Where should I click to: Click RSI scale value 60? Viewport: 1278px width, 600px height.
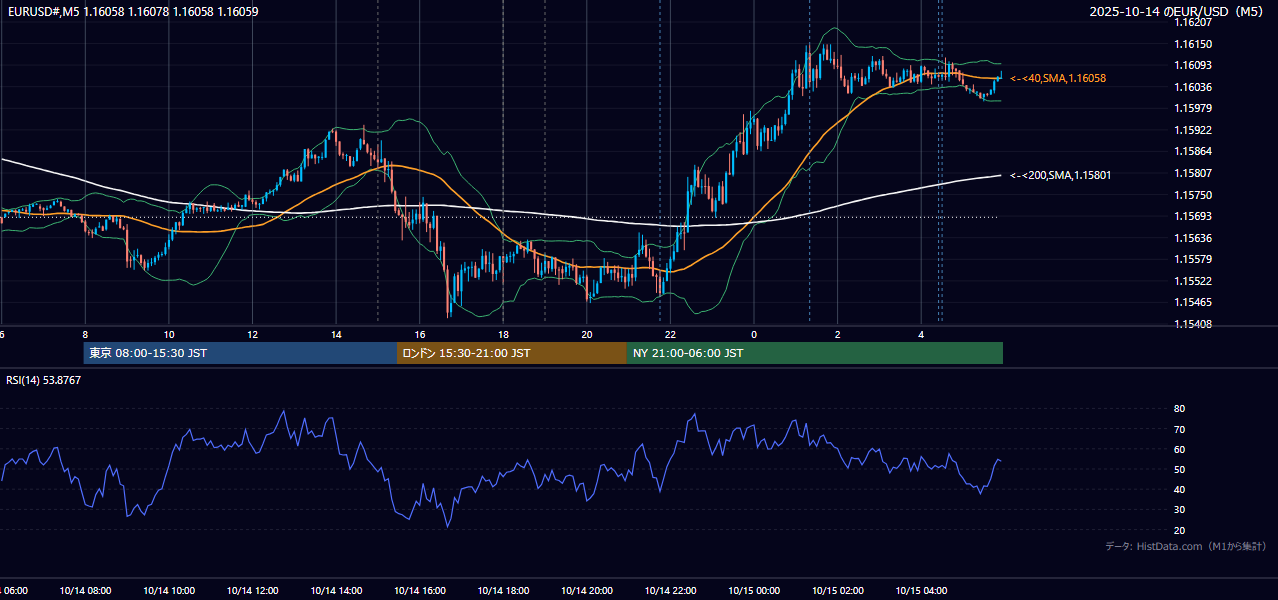[x=1180, y=449]
